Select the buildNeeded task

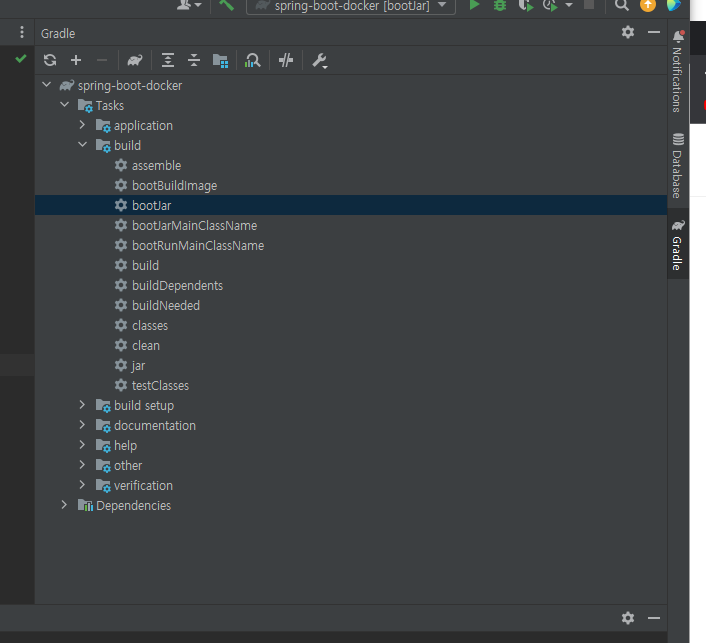pyautogui.click(x=166, y=306)
